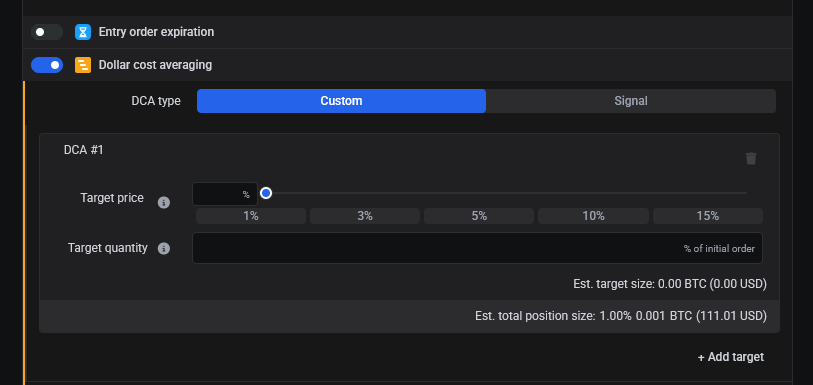This screenshot has width=813, height=385.
Task: Delete DCA #1 with the trash icon
Action: pyautogui.click(x=751, y=159)
